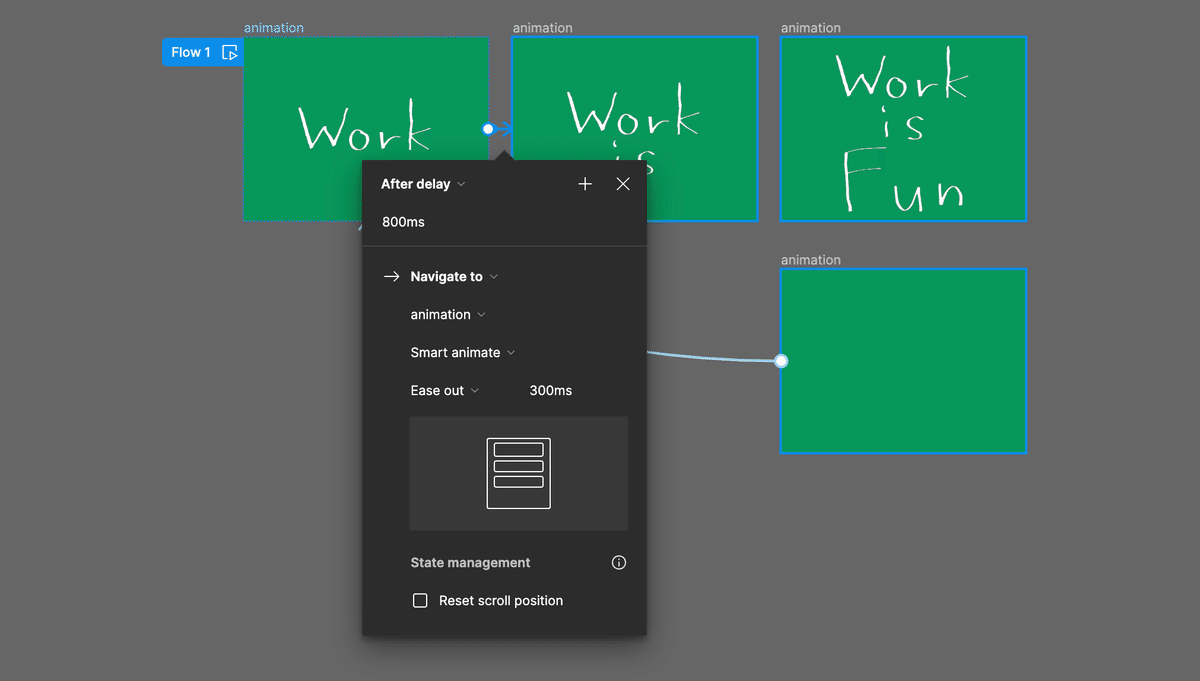This screenshot has width=1200, height=681.
Task: Open the Navigate to action dropdown
Action: 454,277
